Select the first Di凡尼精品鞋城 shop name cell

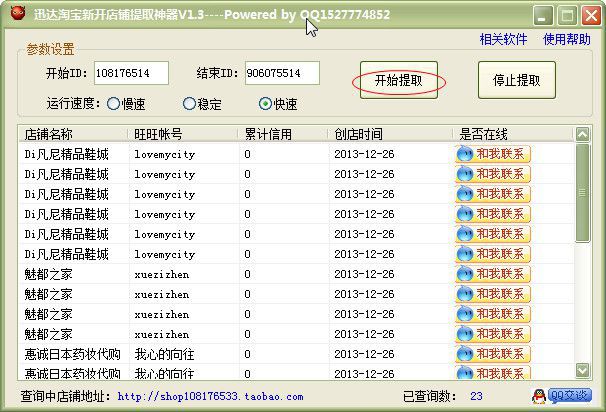66,154
